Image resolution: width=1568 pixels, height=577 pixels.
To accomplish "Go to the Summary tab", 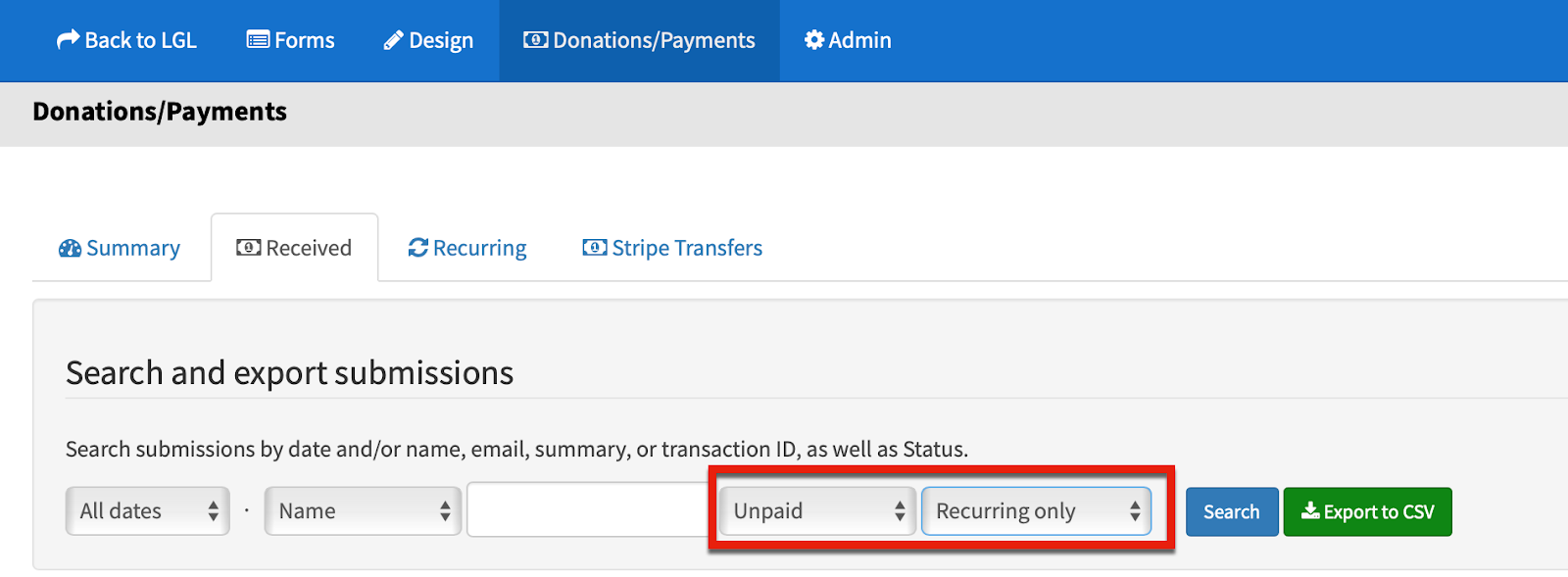I will tap(120, 248).
